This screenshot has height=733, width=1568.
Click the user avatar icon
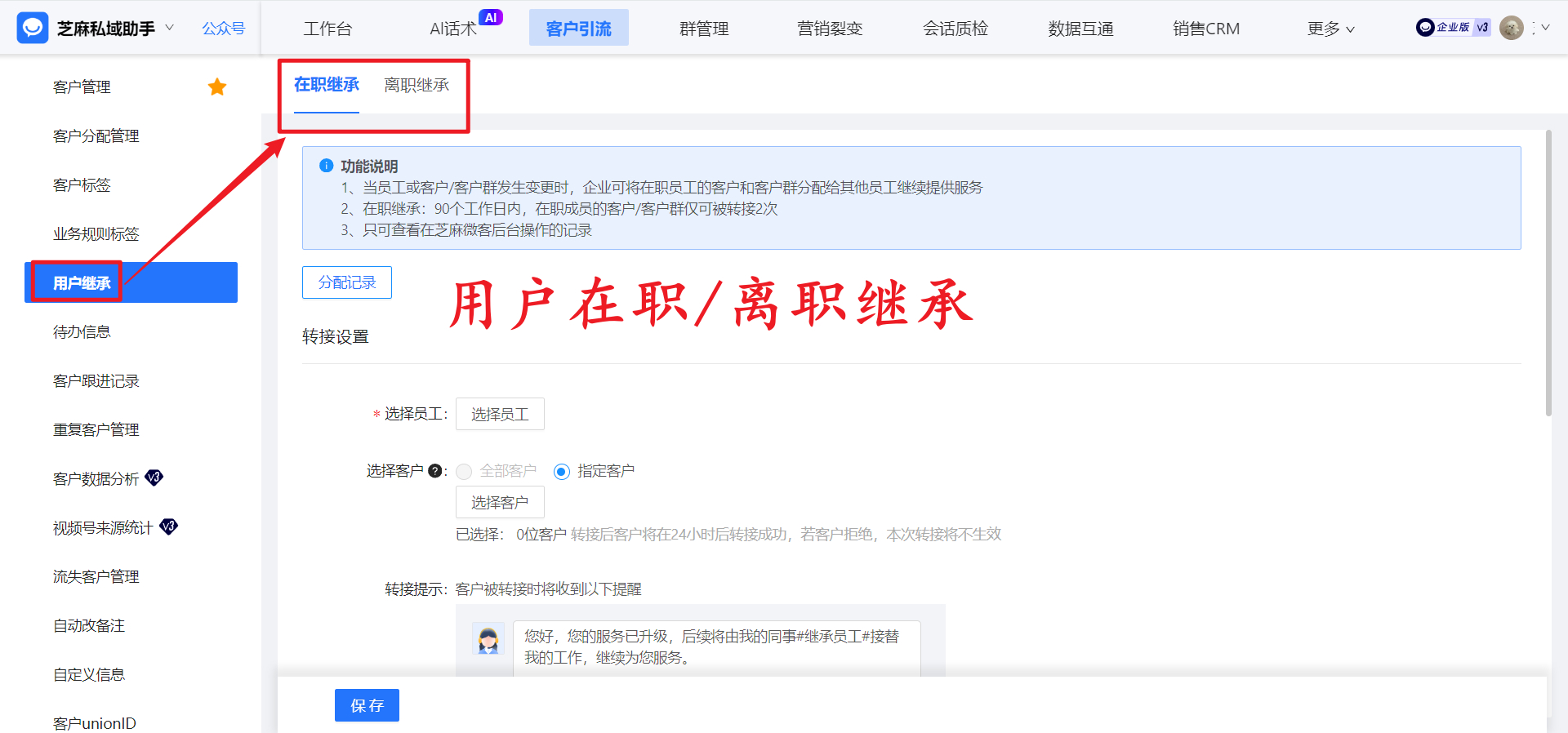point(1512,28)
